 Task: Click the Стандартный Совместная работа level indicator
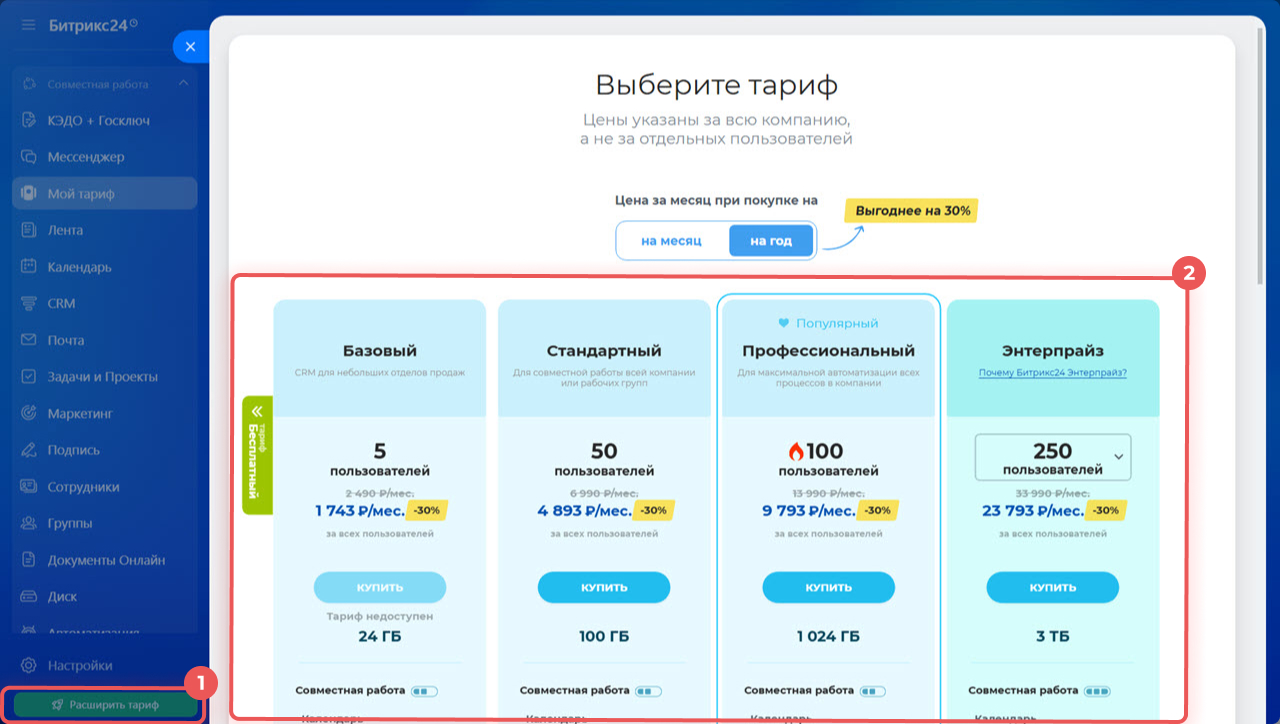[x=649, y=691]
